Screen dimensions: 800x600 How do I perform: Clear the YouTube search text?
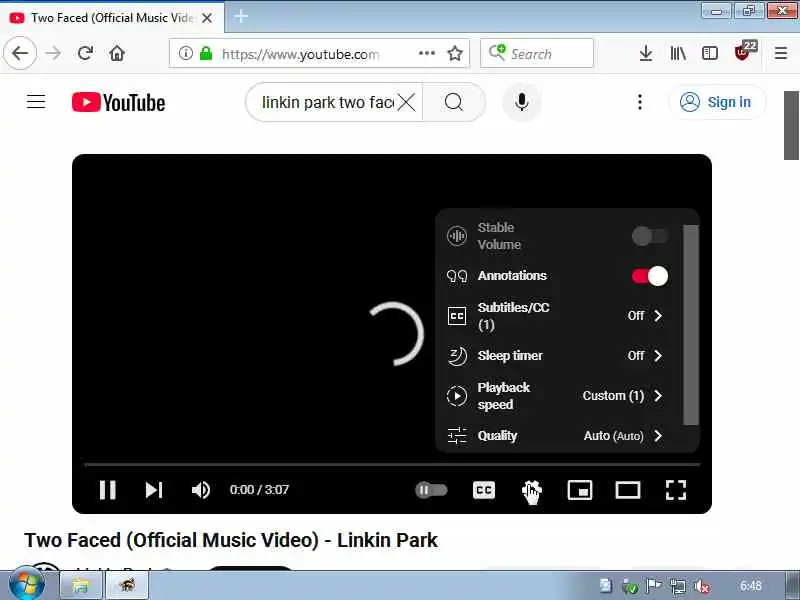point(407,103)
